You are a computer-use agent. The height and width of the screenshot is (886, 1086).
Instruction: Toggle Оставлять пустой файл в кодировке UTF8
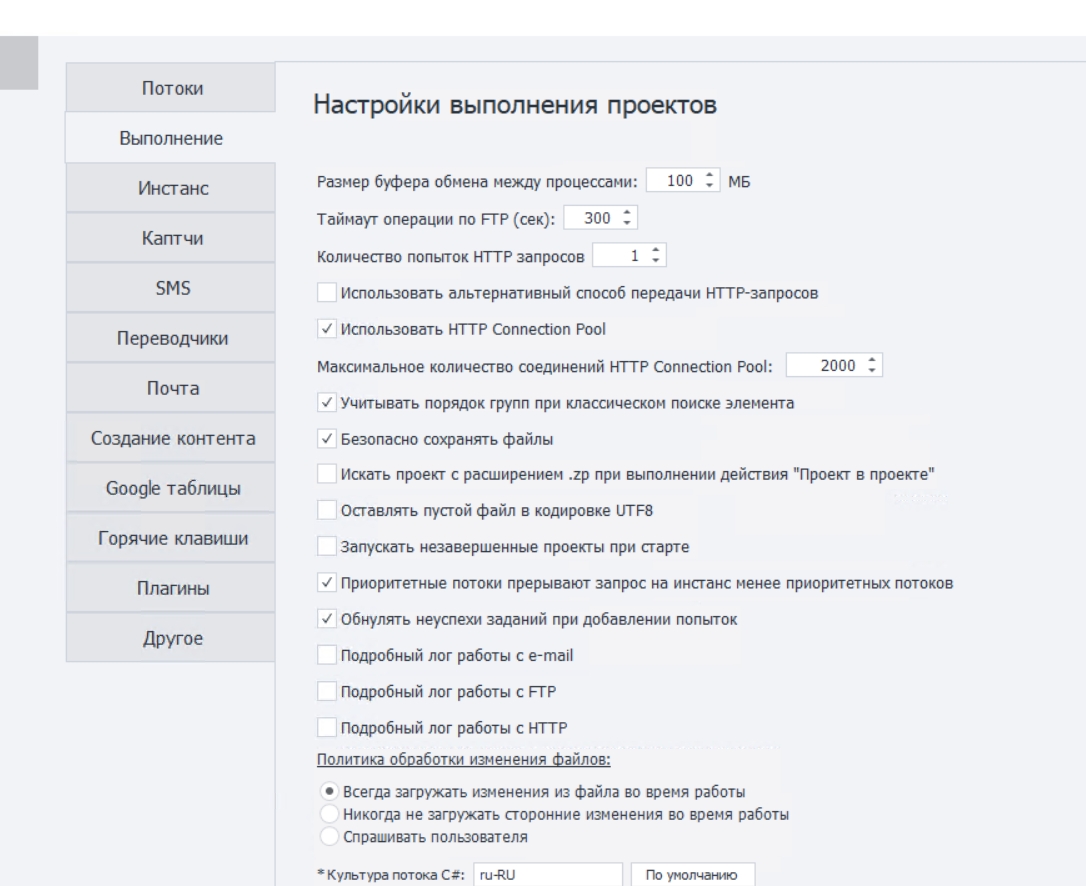coord(327,511)
